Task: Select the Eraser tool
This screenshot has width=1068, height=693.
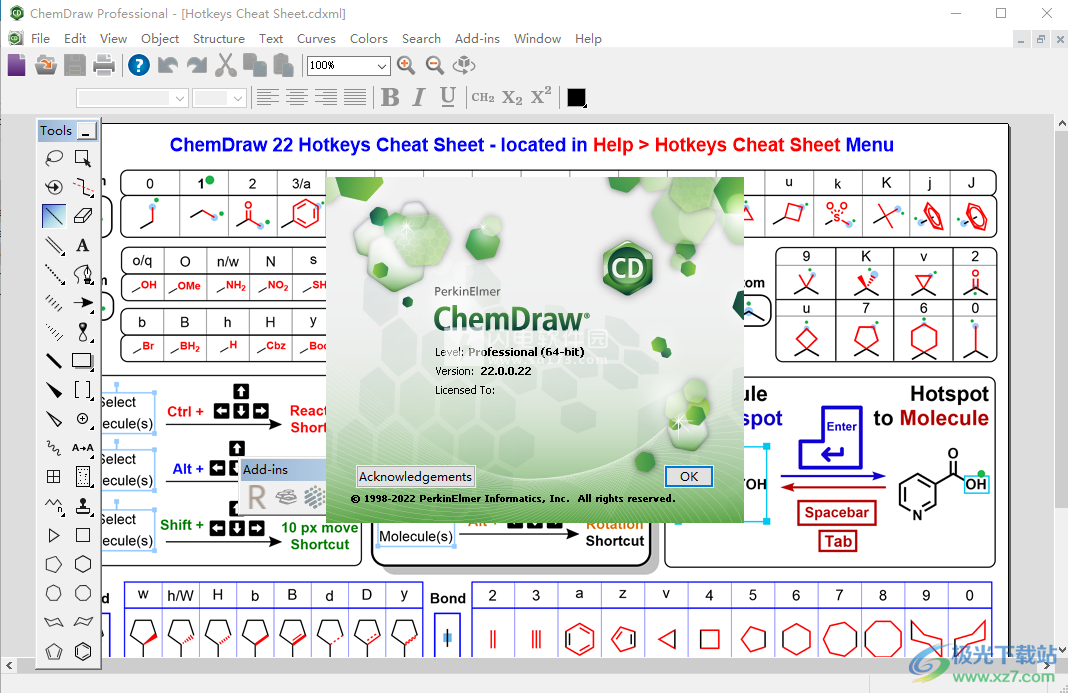Action: [x=83, y=216]
